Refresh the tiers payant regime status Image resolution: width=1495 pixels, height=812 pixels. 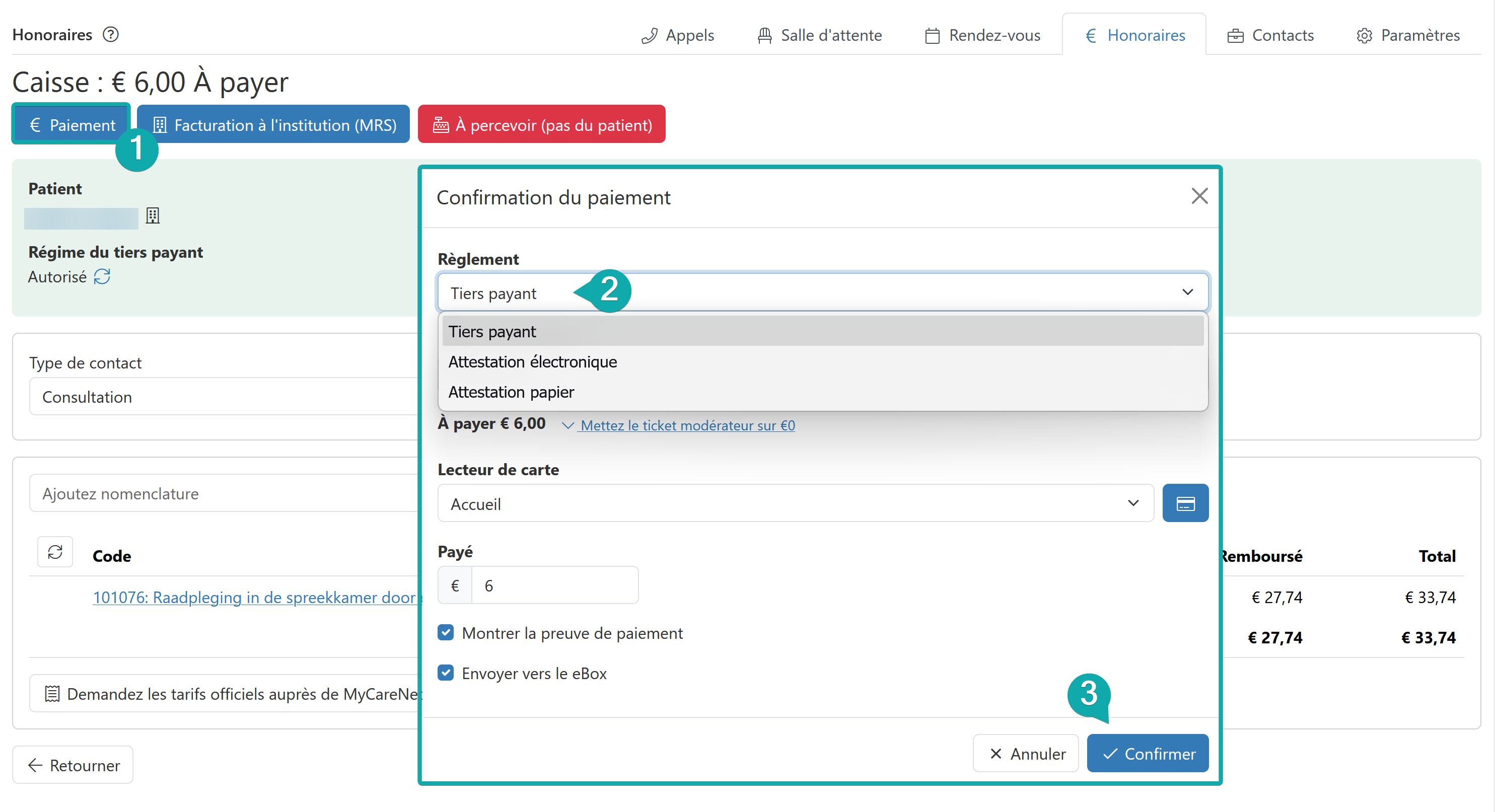tap(102, 277)
